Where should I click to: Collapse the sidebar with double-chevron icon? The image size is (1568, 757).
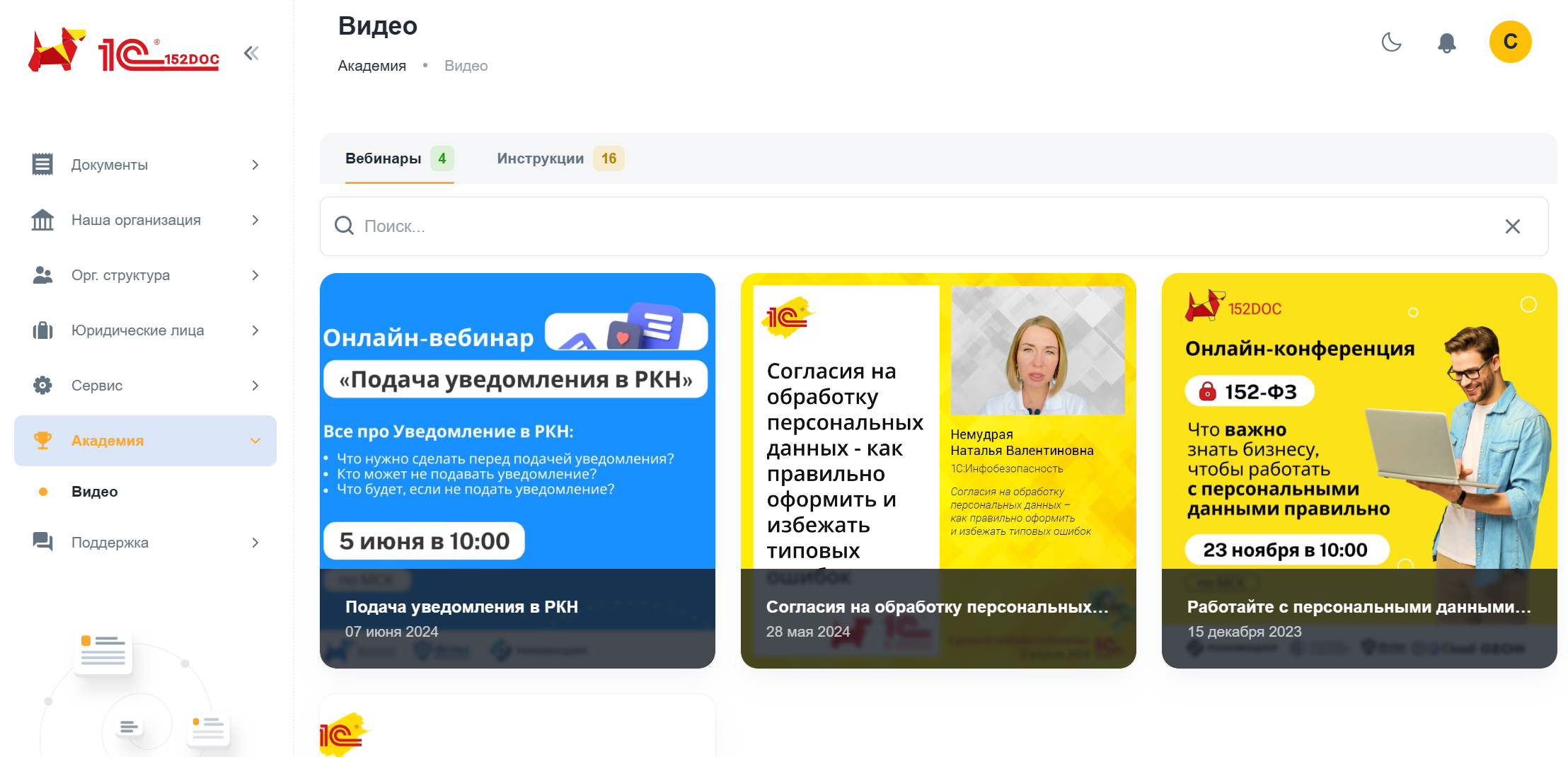[x=251, y=53]
